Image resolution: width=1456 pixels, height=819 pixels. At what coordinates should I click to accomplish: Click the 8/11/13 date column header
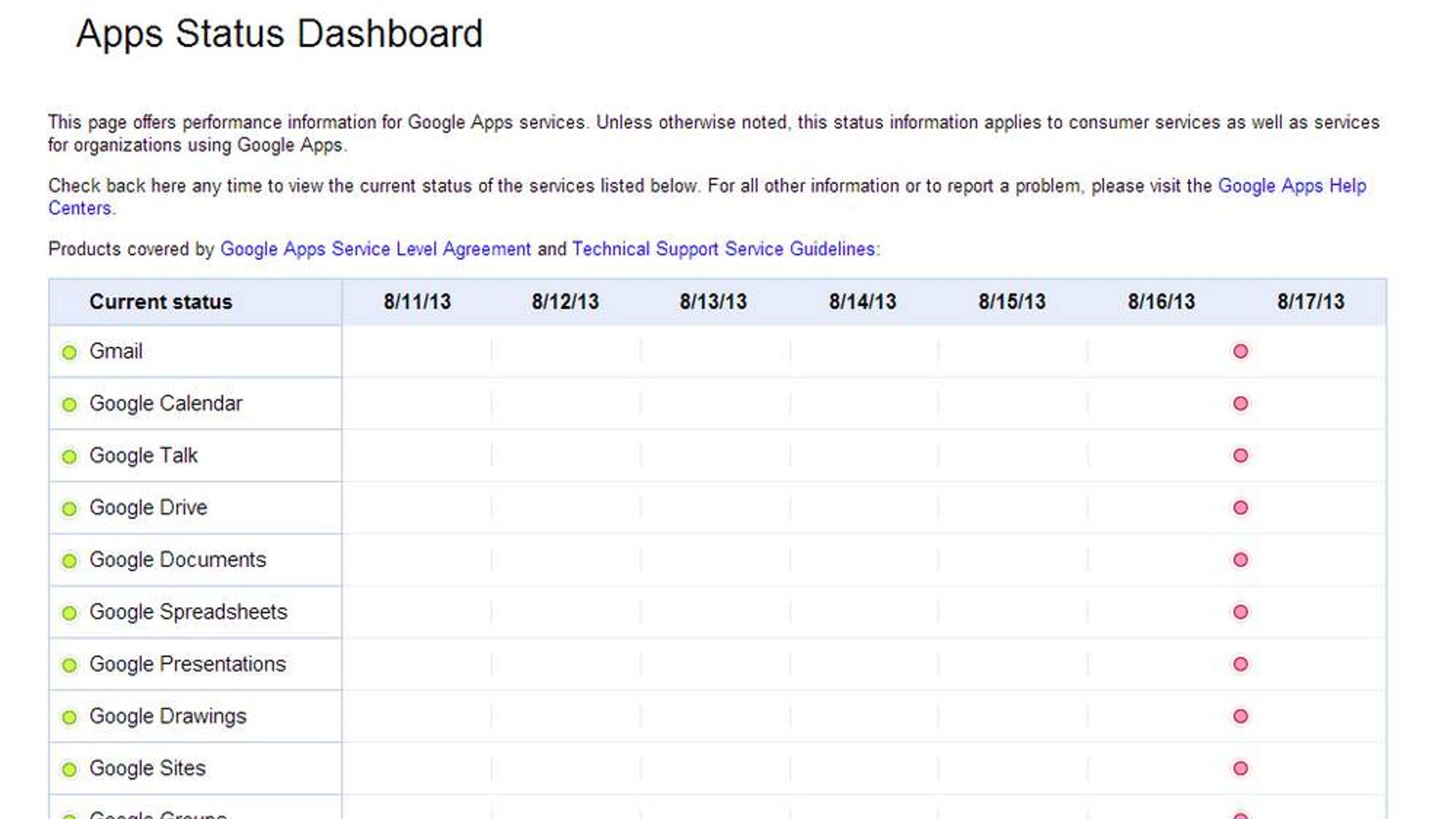coord(417,302)
